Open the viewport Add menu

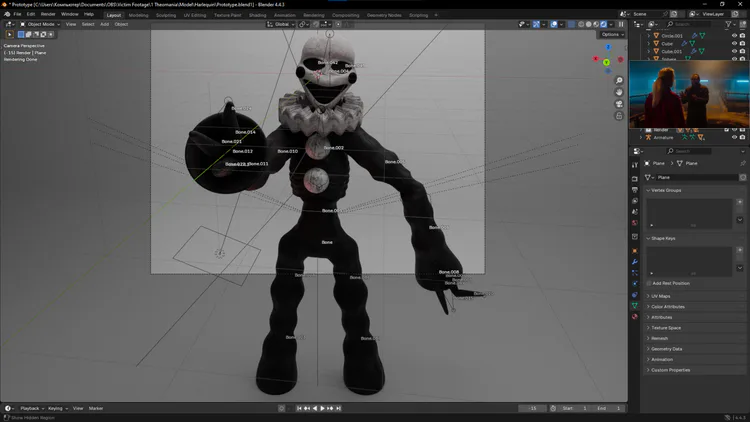(x=104, y=24)
